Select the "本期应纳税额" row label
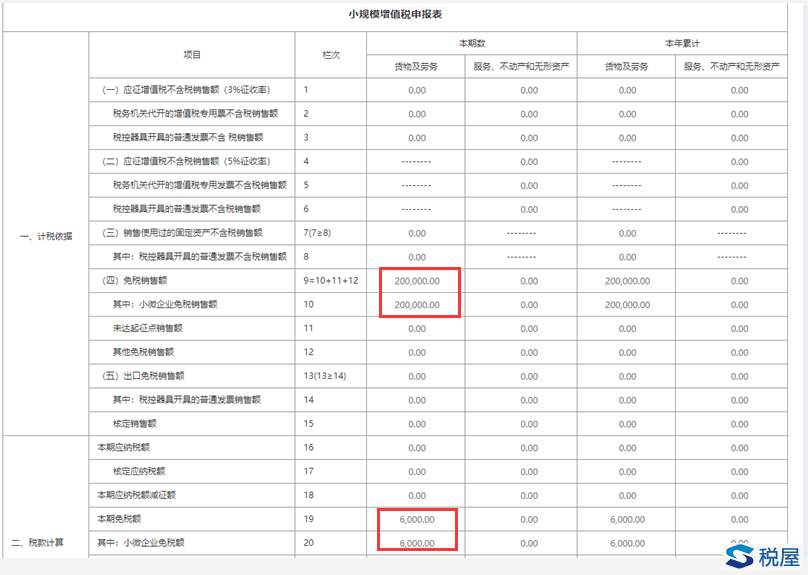The height and width of the screenshot is (575, 808). click(124, 447)
